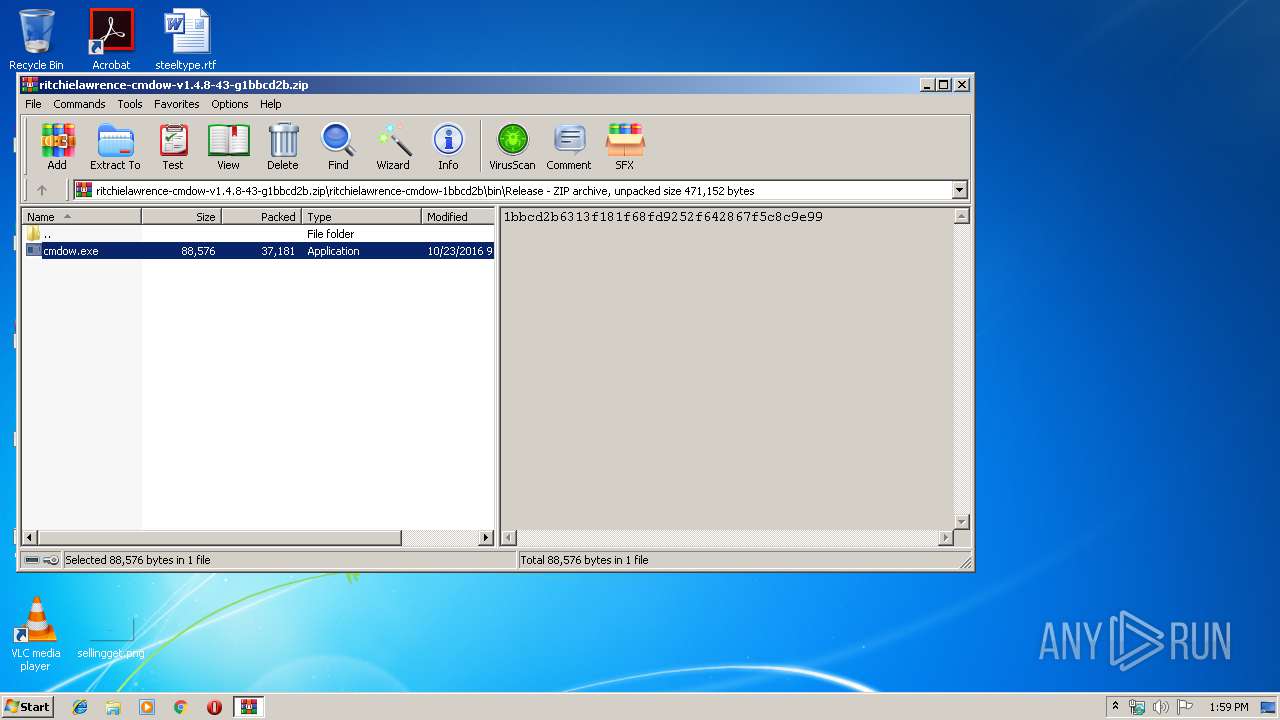Show archive Info icon
Image resolution: width=1280 pixels, height=720 pixels.
pyautogui.click(x=448, y=146)
